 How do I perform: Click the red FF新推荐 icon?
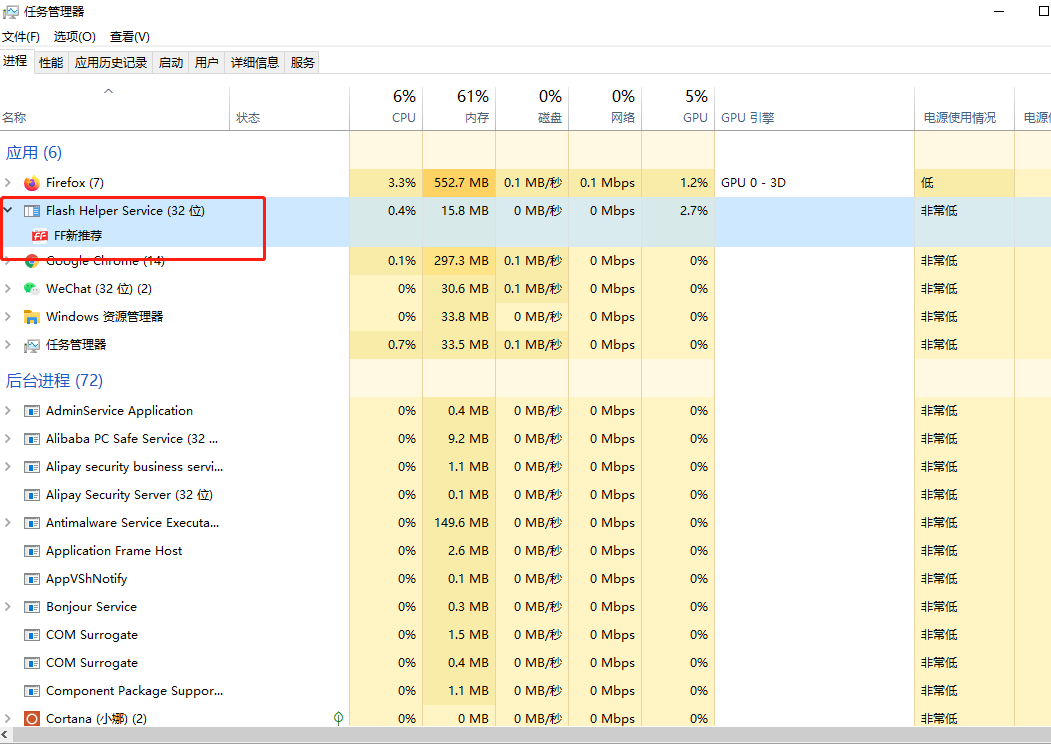click(x=40, y=235)
